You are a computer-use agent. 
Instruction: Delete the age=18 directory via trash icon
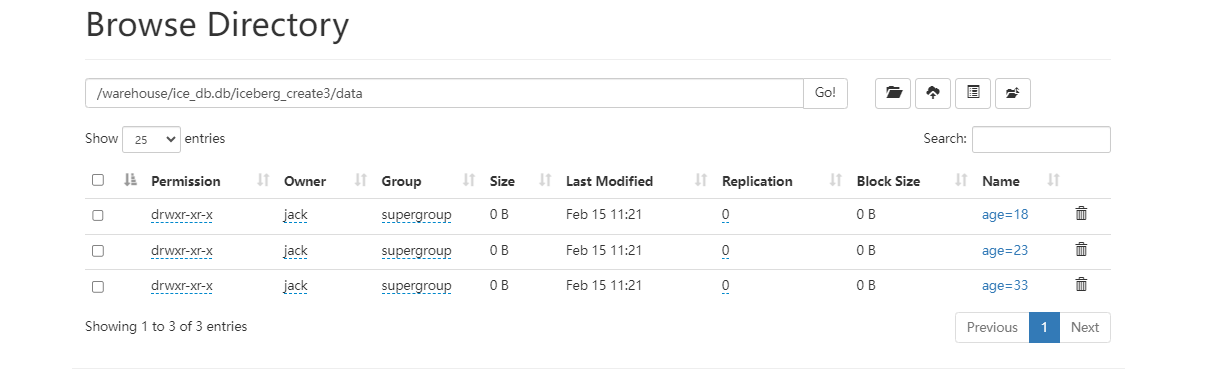coord(1081,213)
